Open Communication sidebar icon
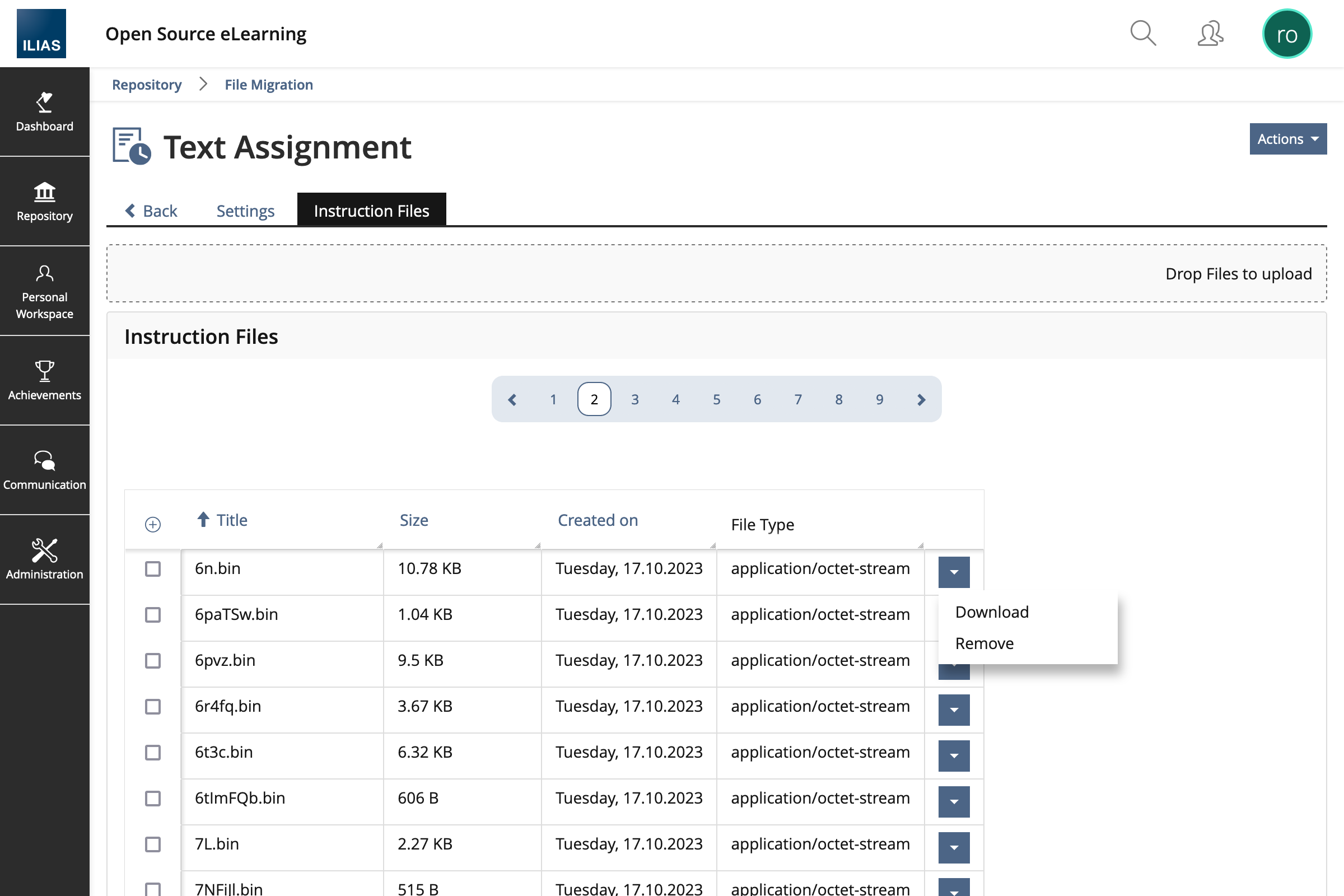Viewport: 1344px width, 896px height. click(x=45, y=470)
